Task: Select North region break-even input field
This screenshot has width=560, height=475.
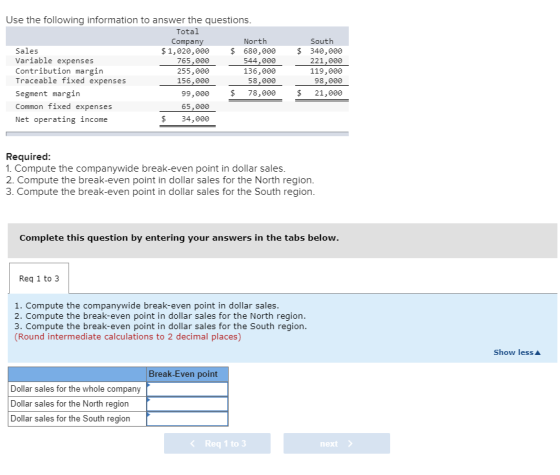Action: coord(187,404)
